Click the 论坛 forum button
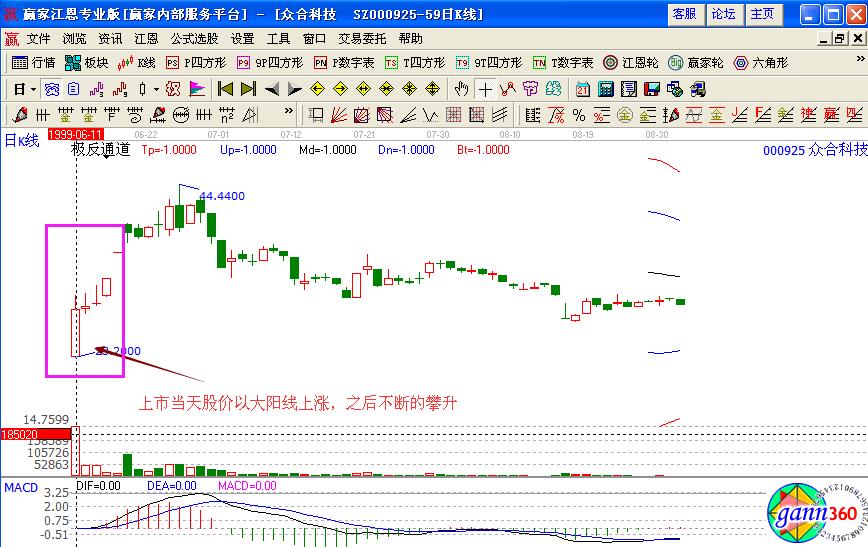Image resolution: width=868 pixels, height=547 pixels. pyautogui.click(x=723, y=14)
